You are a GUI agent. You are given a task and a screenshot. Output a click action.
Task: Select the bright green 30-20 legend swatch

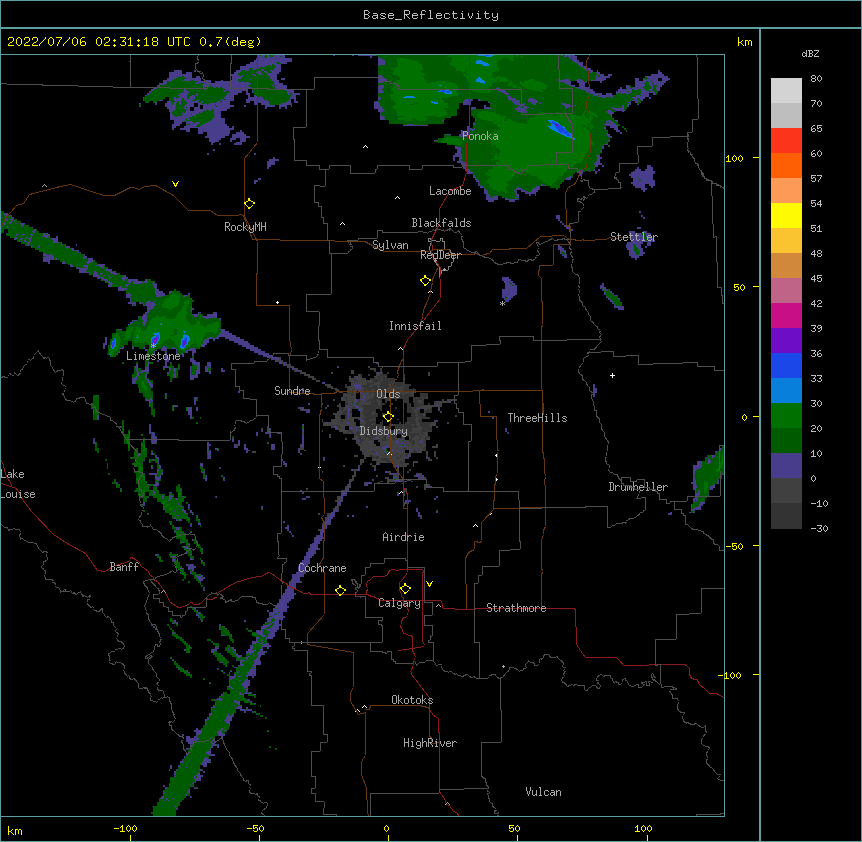pyautogui.click(x=786, y=416)
